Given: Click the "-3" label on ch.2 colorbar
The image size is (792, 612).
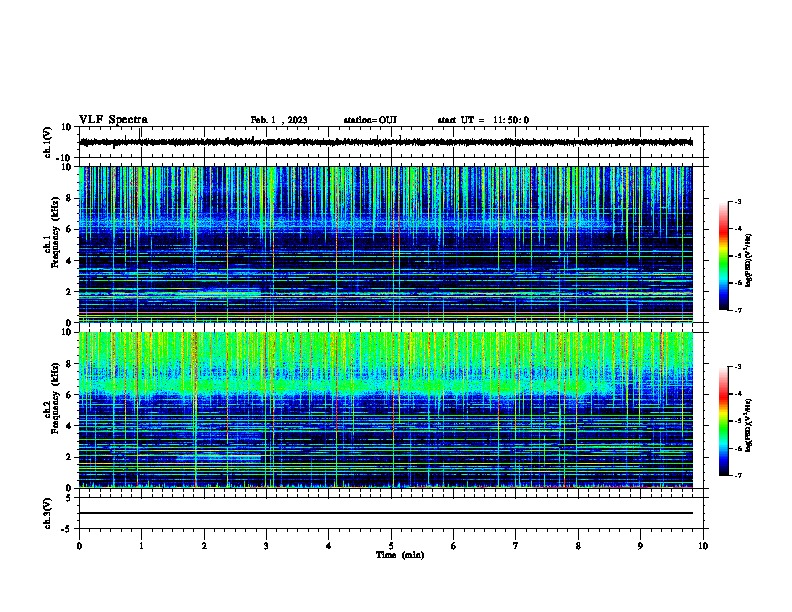Looking at the screenshot, I should 737,367.
